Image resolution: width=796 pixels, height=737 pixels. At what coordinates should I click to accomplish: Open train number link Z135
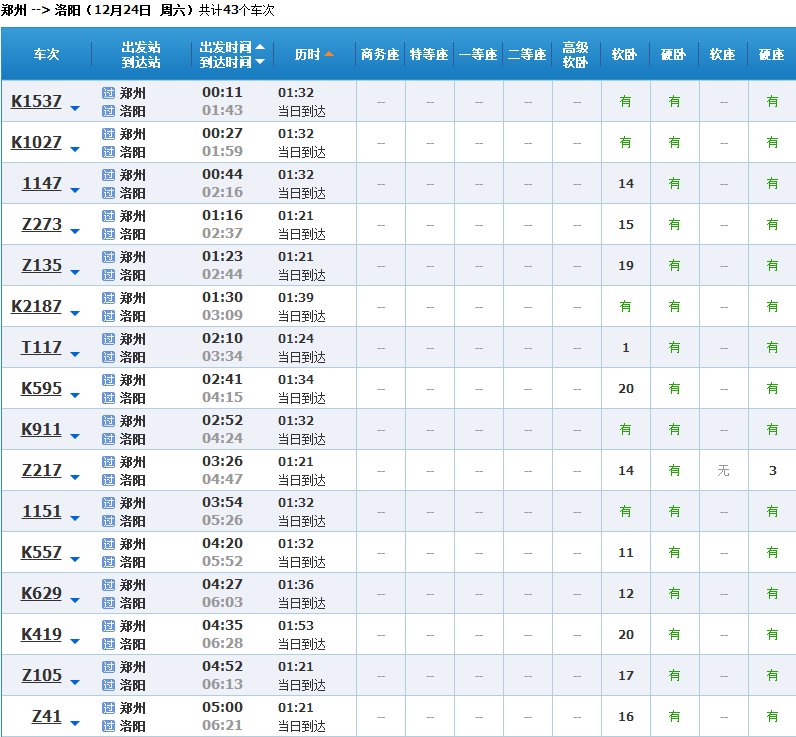41,265
